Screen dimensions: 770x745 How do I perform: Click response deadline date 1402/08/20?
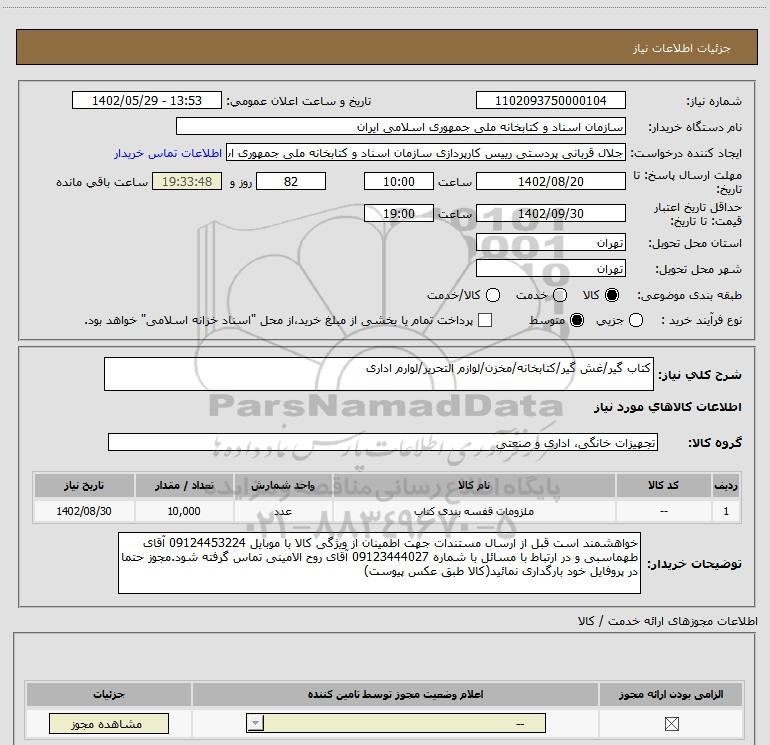pos(550,182)
